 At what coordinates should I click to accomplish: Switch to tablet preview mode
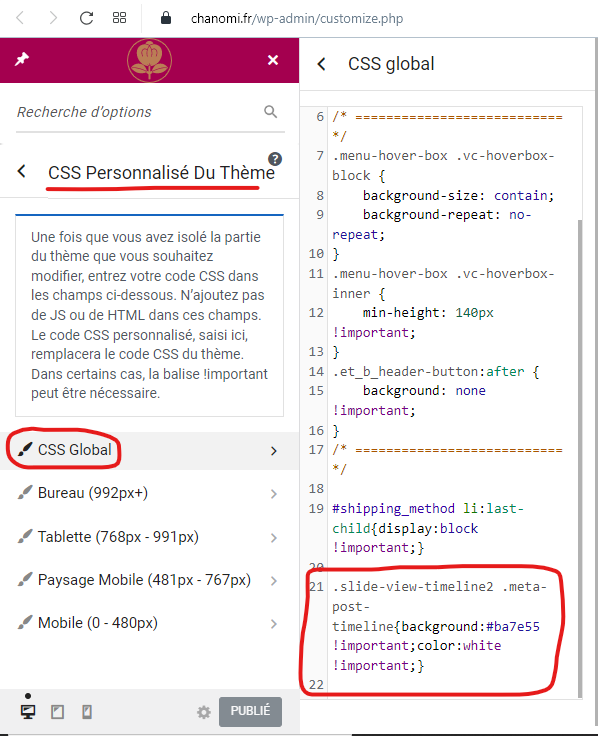tap(57, 712)
